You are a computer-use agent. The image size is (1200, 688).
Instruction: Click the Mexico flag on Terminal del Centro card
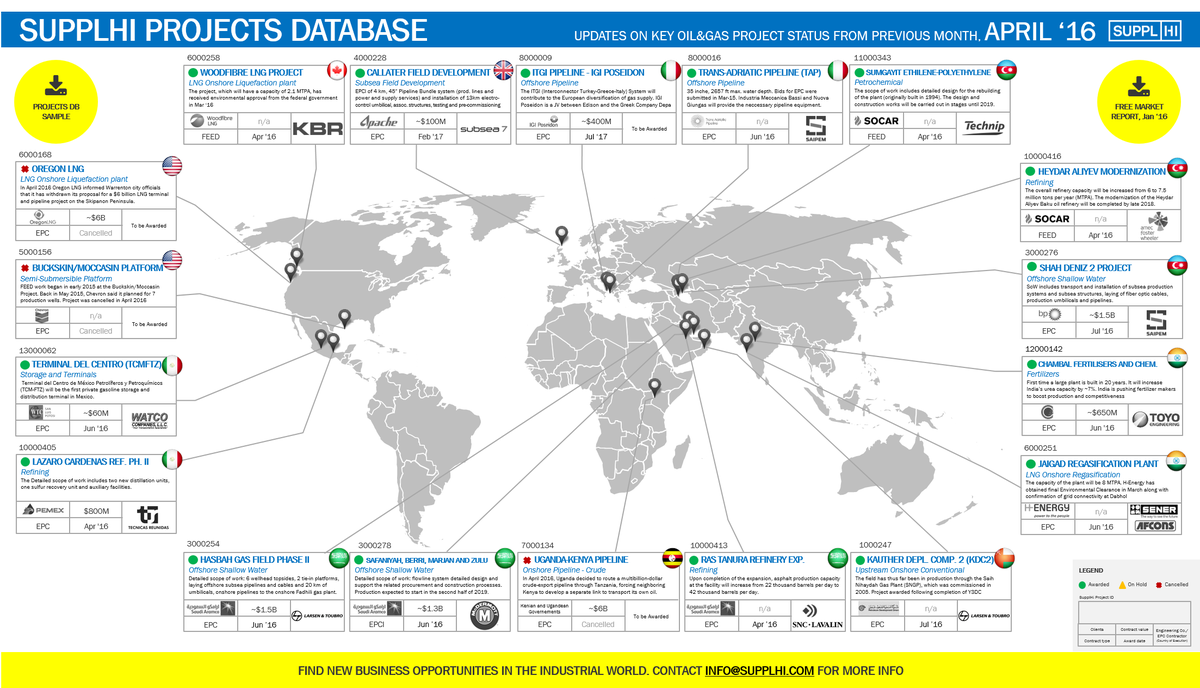pos(171,364)
